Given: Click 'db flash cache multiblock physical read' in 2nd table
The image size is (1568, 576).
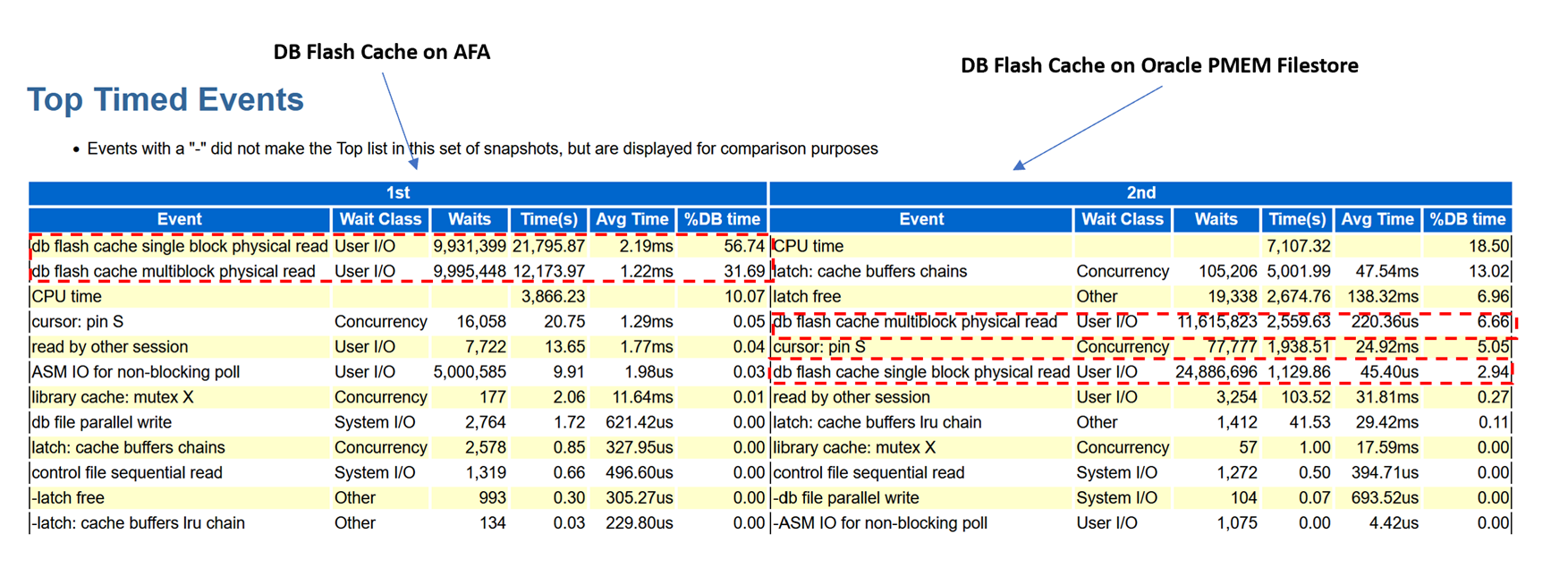Looking at the screenshot, I should [915, 321].
